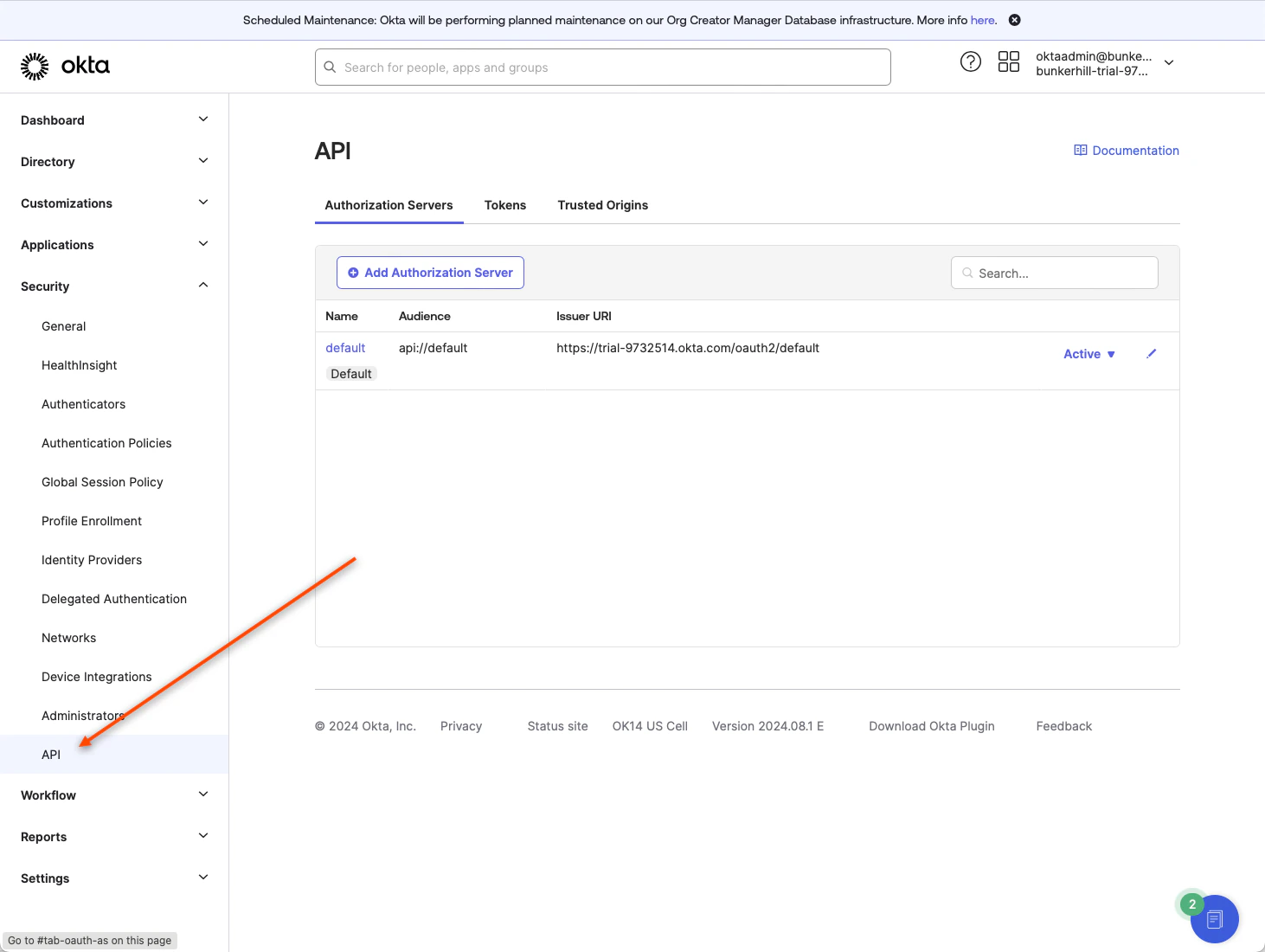Click the Issuer URI for default server
The height and width of the screenshot is (952, 1265).
pyautogui.click(x=688, y=348)
